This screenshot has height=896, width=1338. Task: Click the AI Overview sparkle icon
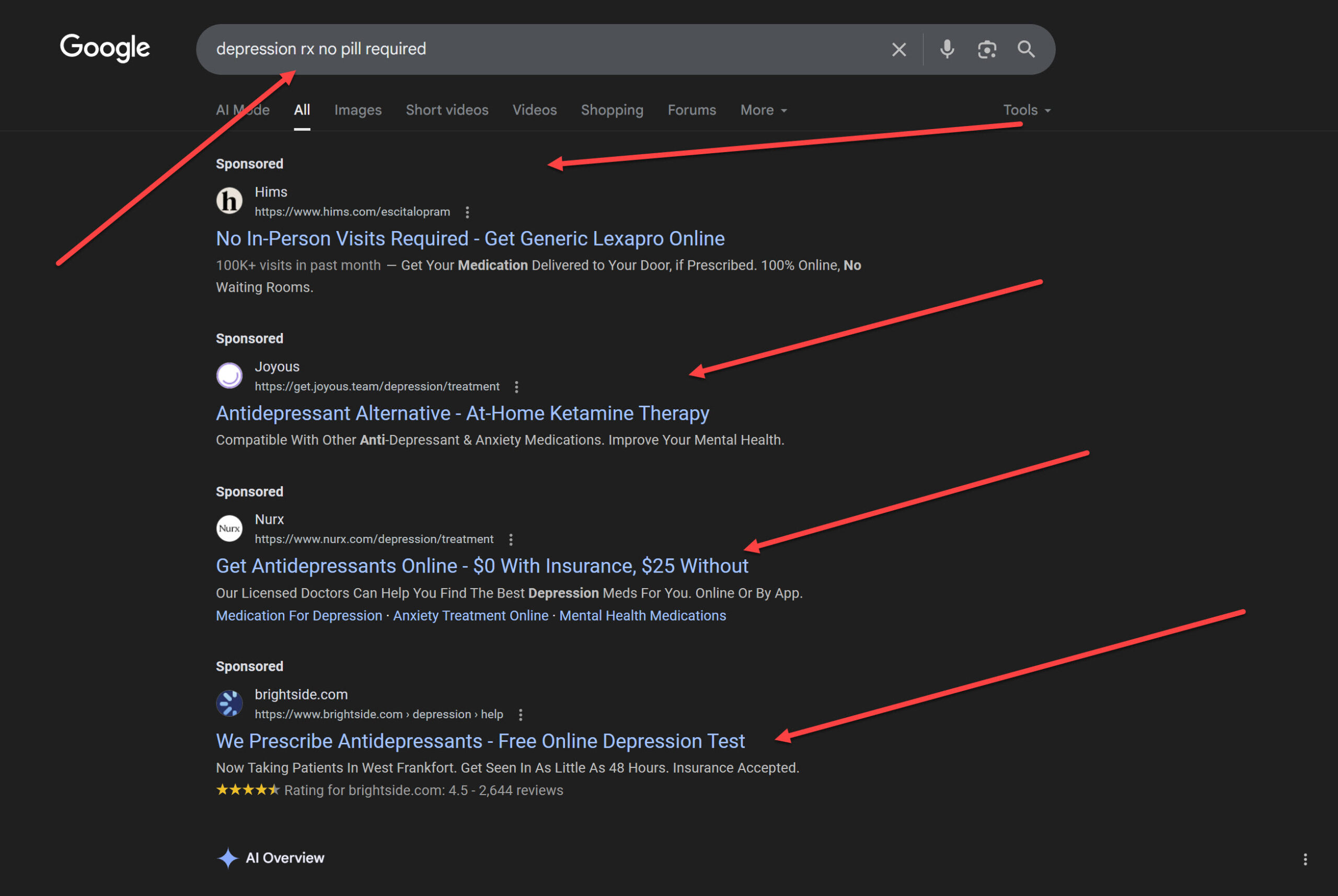227,858
